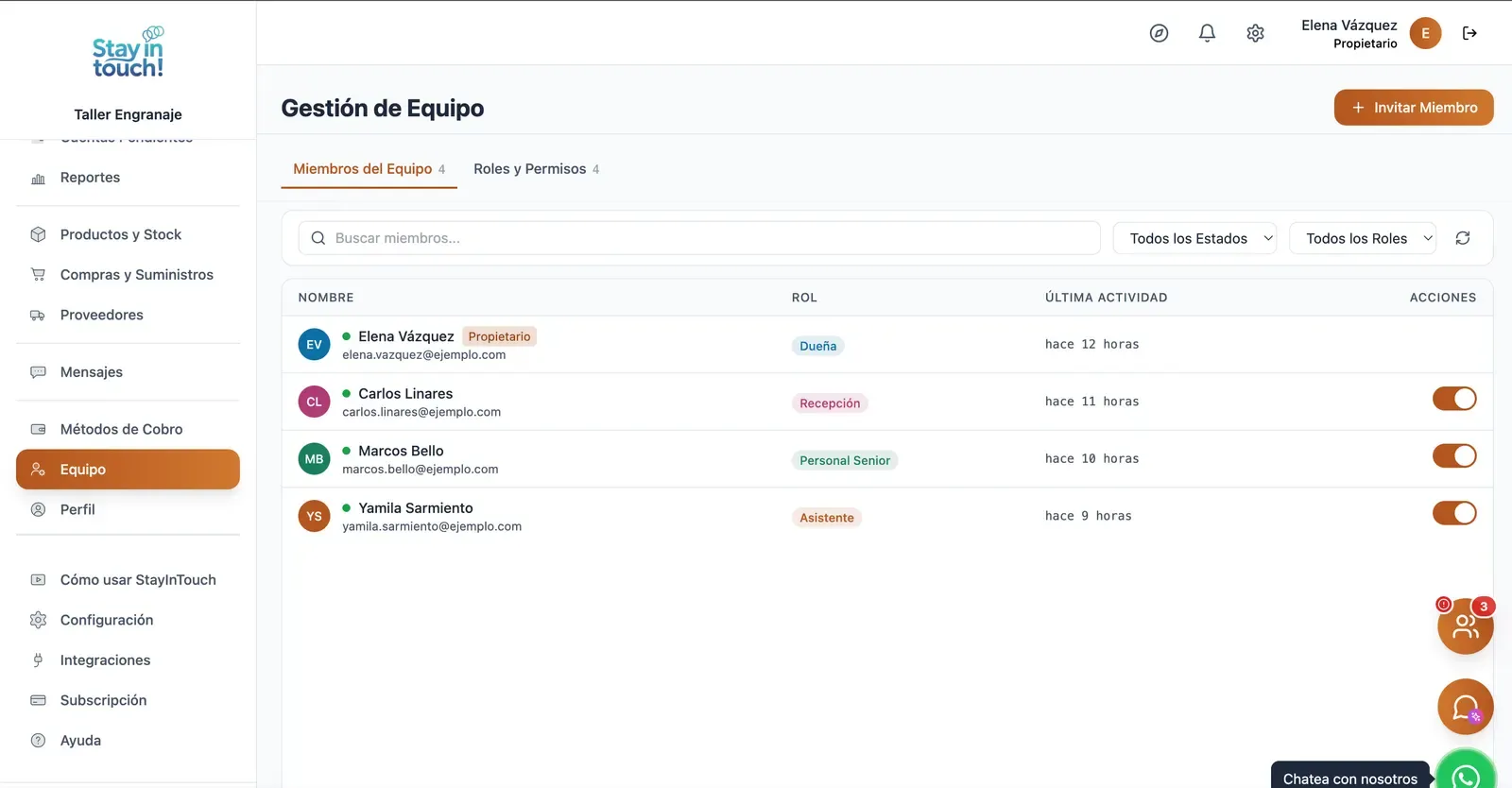The height and width of the screenshot is (788, 1512).
Task: Expand the Todos los Estados dropdown
Action: pos(1194,238)
